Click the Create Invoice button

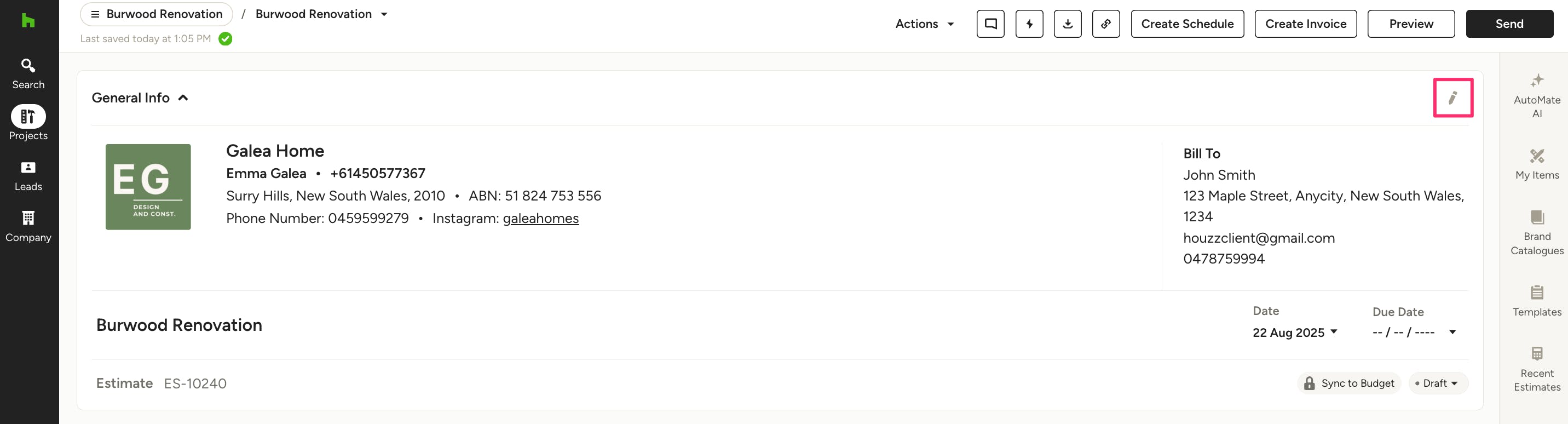click(1305, 24)
